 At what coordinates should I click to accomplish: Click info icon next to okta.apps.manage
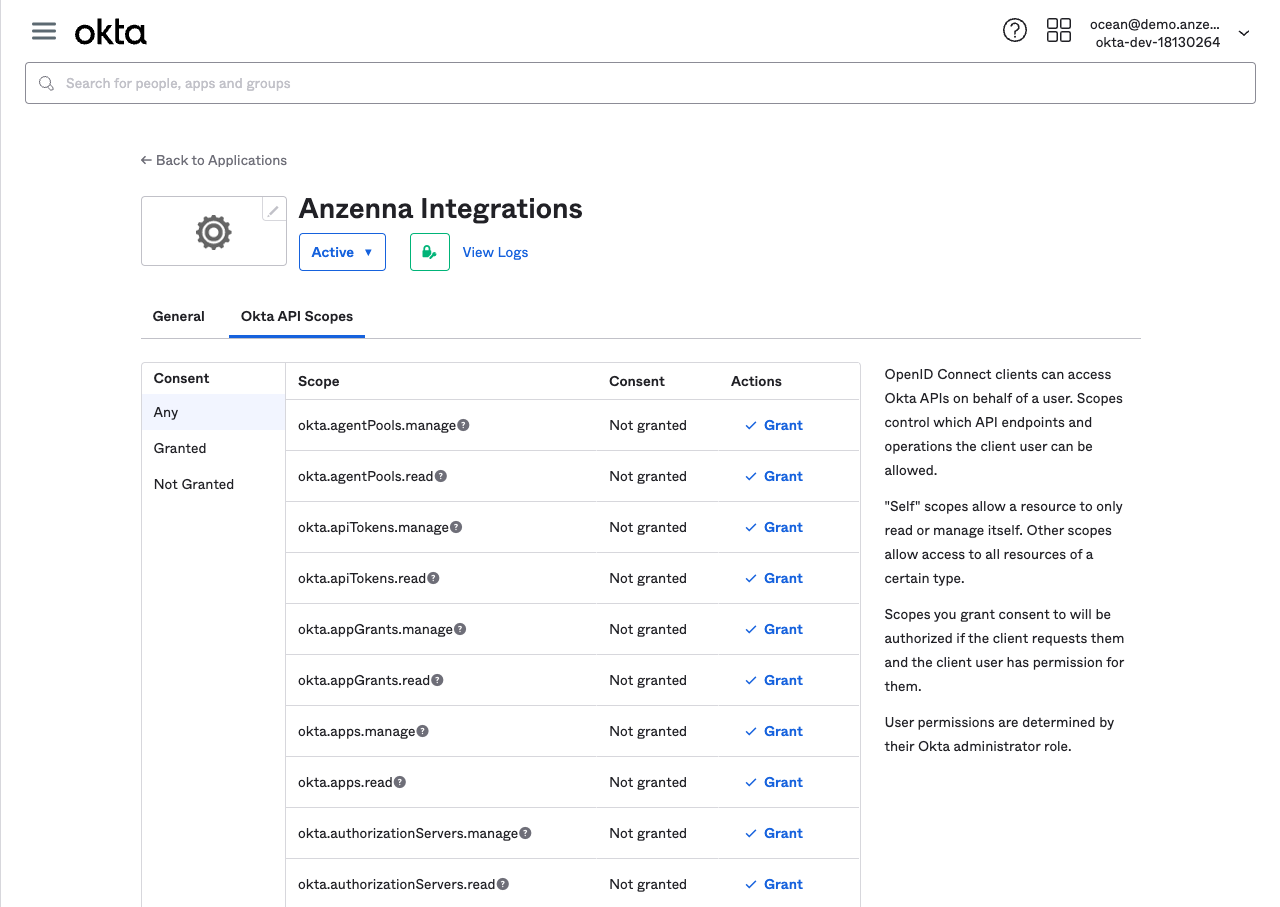click(422, 731)
